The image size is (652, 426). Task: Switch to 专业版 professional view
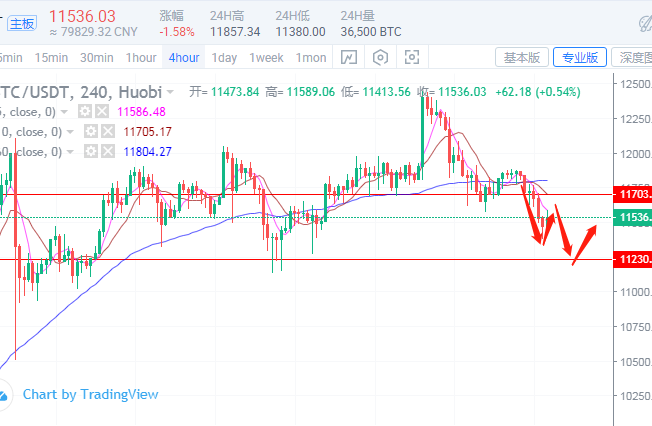(580, 57)
